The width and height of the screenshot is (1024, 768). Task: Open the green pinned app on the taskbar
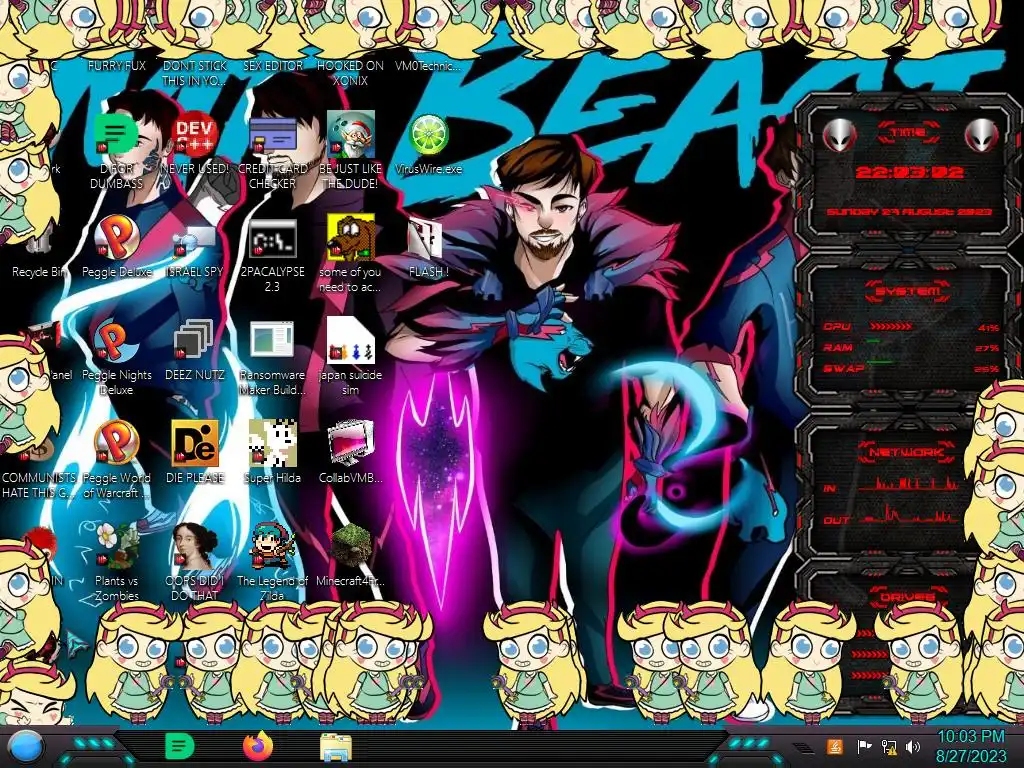click(x=179, y=746)
